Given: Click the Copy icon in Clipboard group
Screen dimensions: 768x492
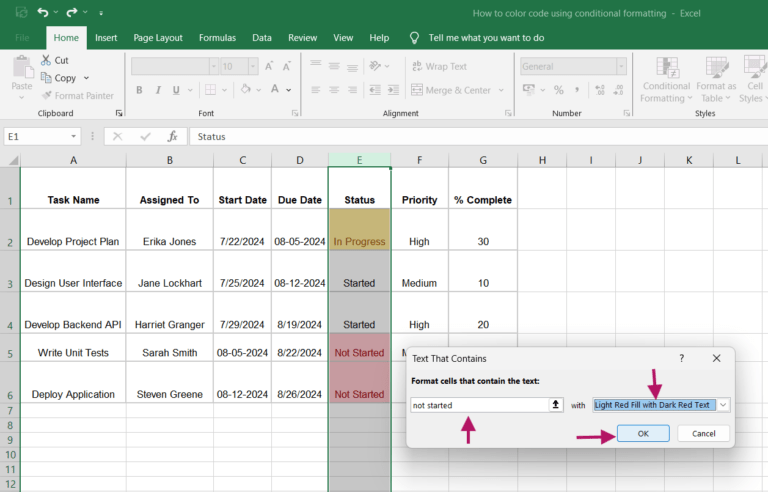Looking at the screenshot, I should (x=47, y=78).
